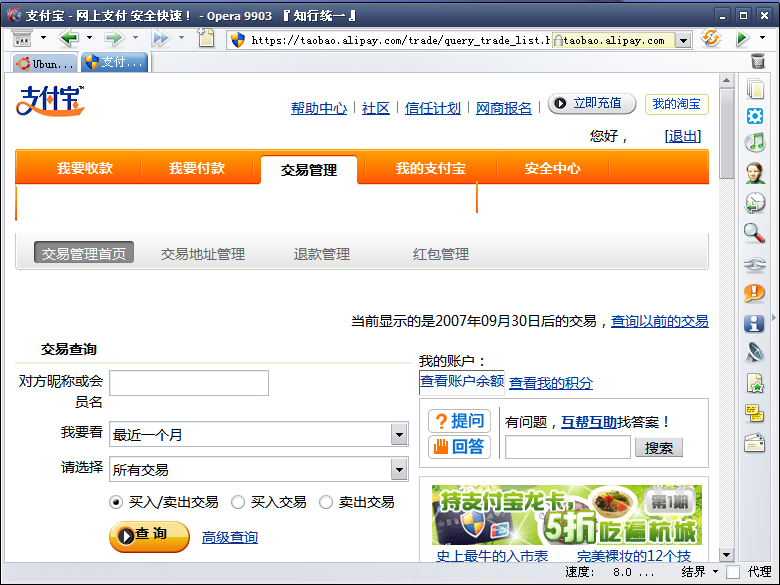This screenshot has width=780, height=585.
Task: Open the 我要看 最近一个月 dropdown
Action: tap(259, 434)
